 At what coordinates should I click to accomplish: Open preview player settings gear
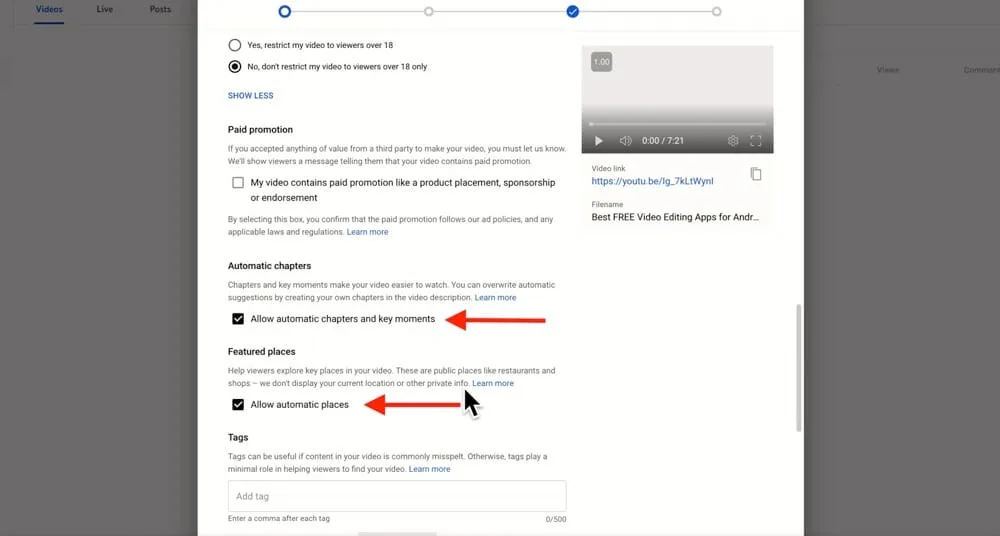733,141
